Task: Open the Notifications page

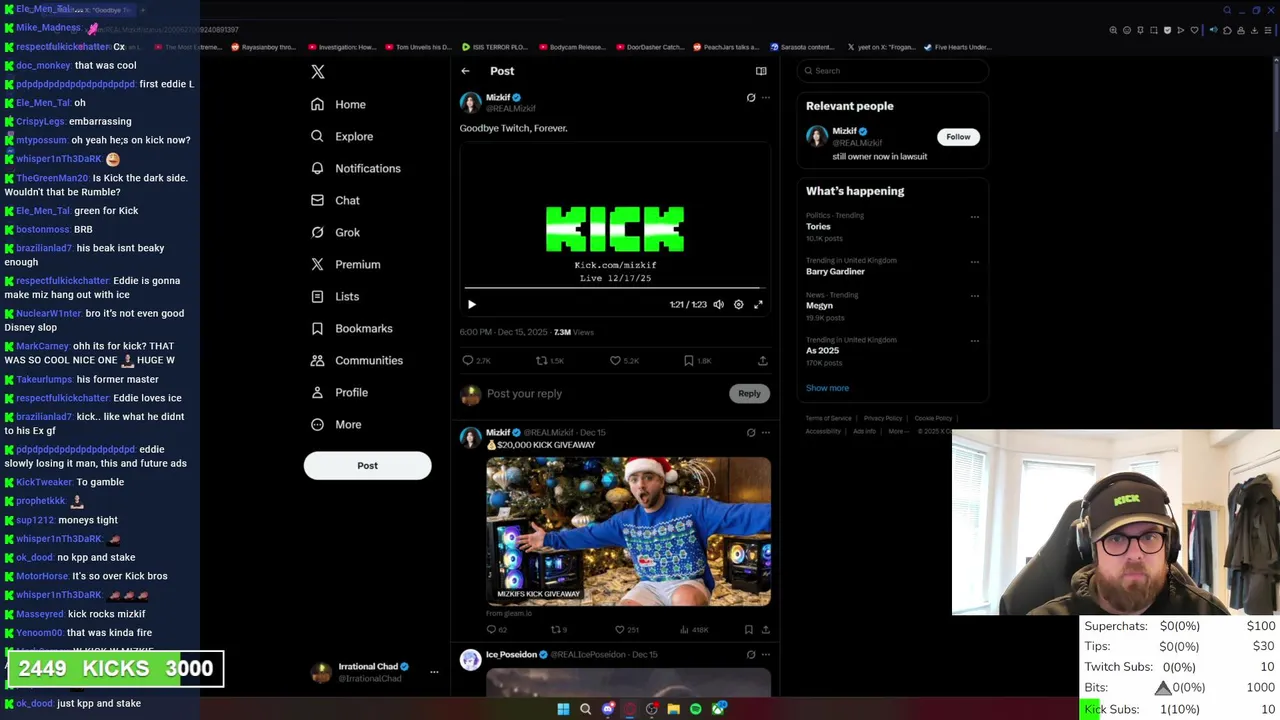Action: click(x=355, y=168)
